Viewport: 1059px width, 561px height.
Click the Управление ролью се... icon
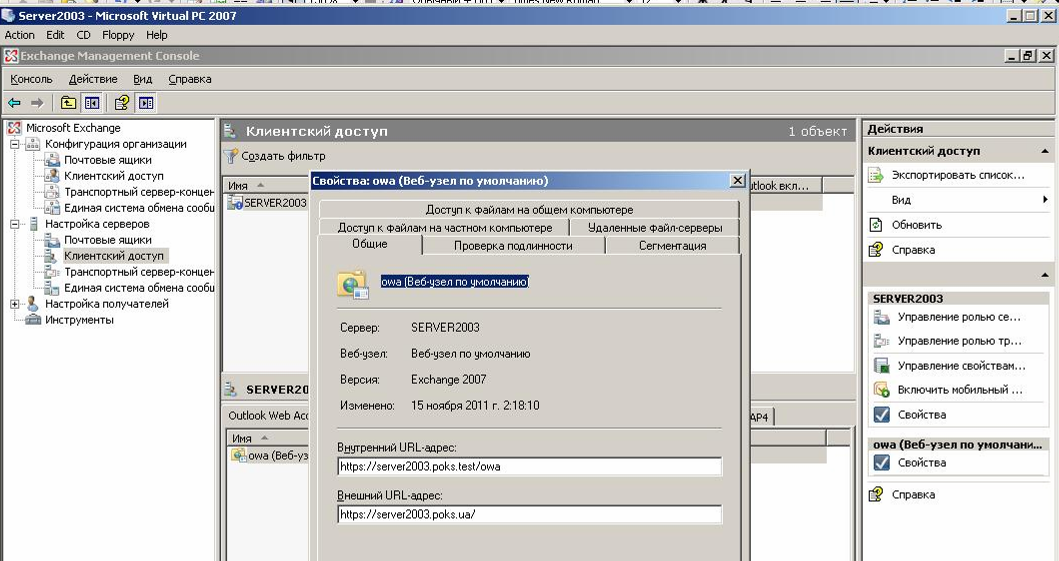click(x=881, y=317)
